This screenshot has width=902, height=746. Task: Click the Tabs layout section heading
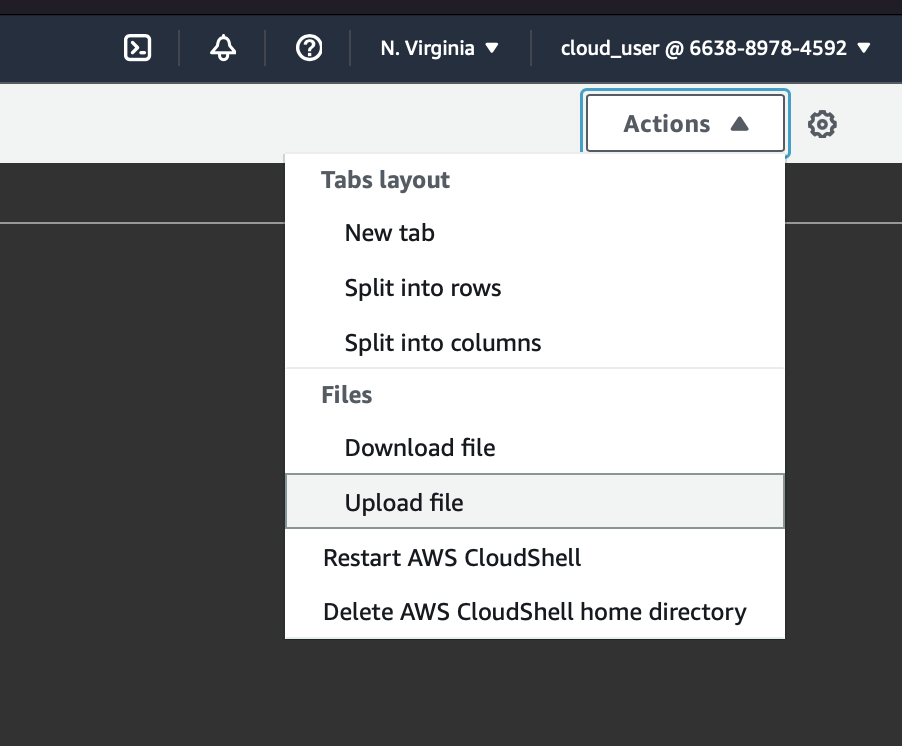point(385,180)
